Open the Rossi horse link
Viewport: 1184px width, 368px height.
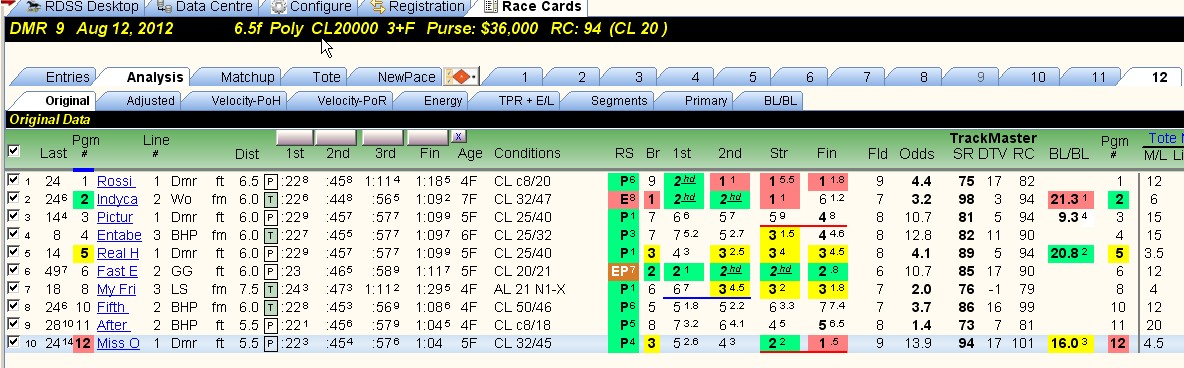click(x=116, y=181)
